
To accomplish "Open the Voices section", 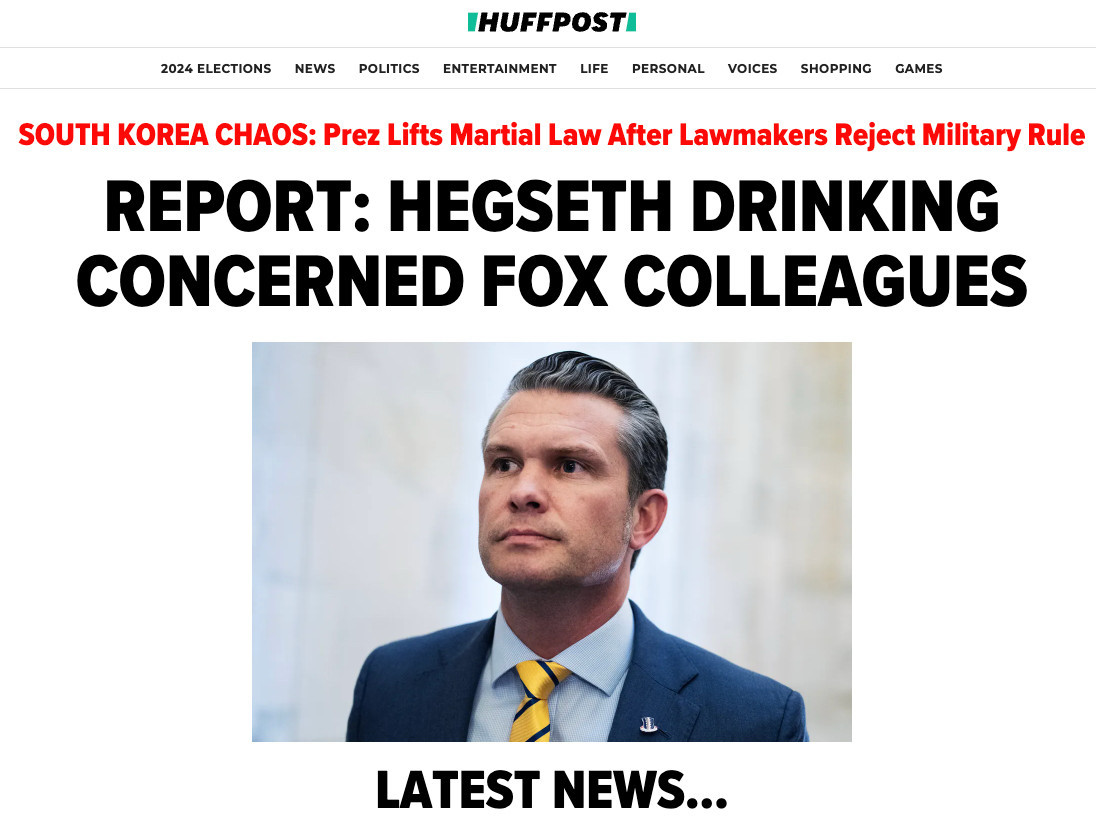I will (752, 68).
